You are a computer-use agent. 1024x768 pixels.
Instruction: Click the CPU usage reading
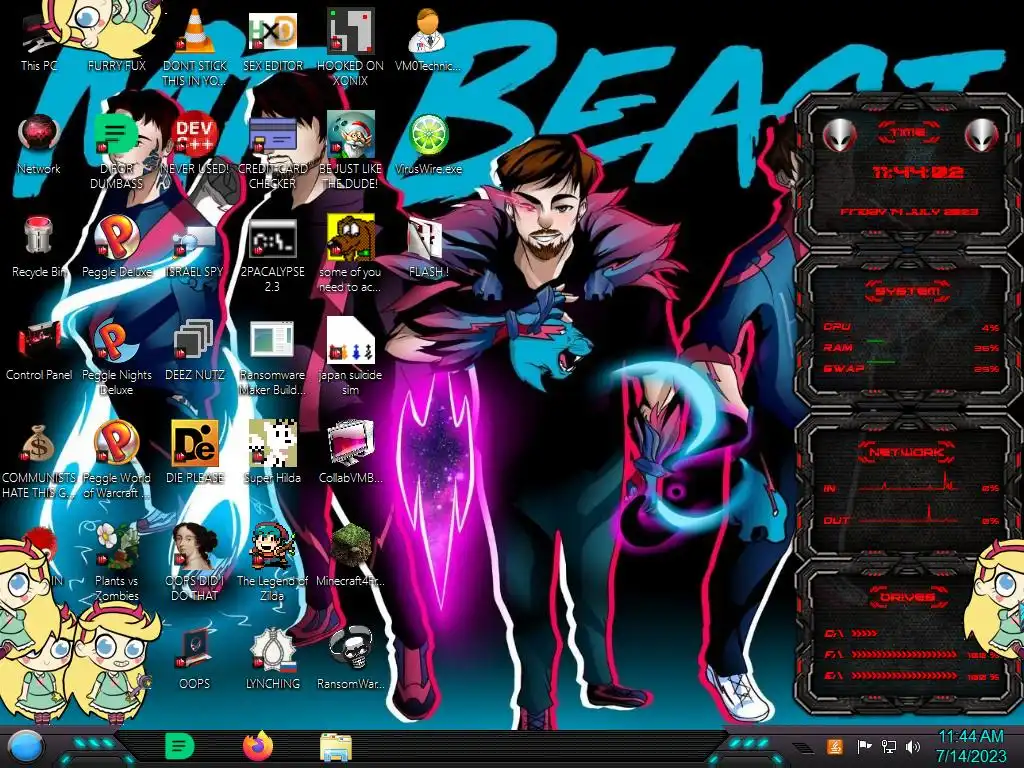coord(990,327)
